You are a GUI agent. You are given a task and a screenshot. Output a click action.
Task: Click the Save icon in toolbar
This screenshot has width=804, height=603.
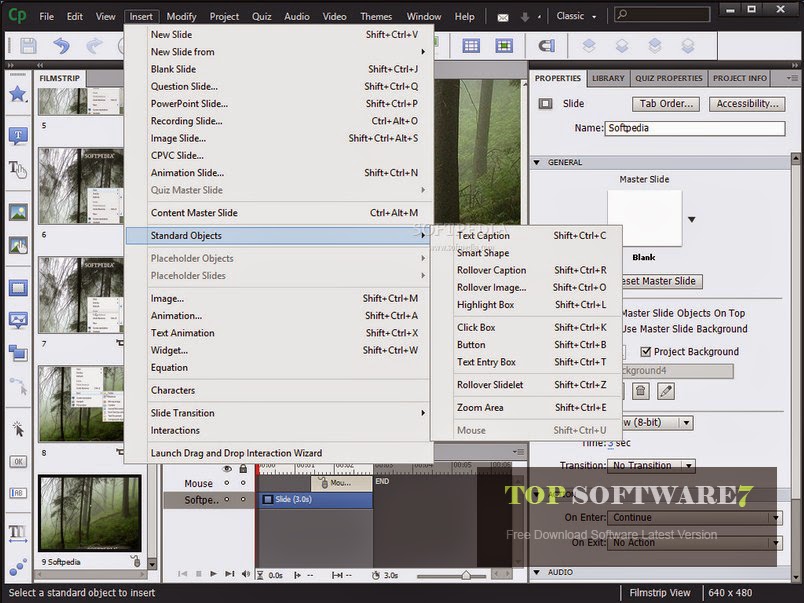click(28, 46)
